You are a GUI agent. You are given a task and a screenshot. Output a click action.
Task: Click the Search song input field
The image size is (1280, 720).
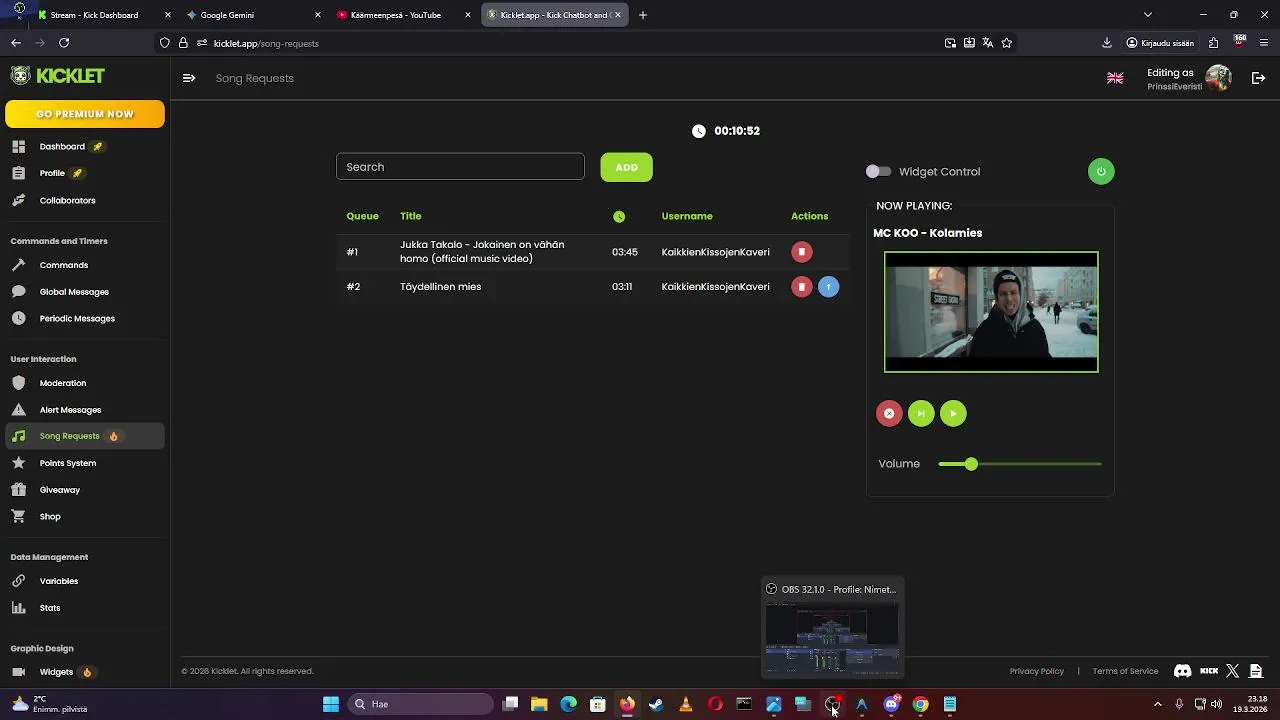pyautogui.click(x=460, y=167)
